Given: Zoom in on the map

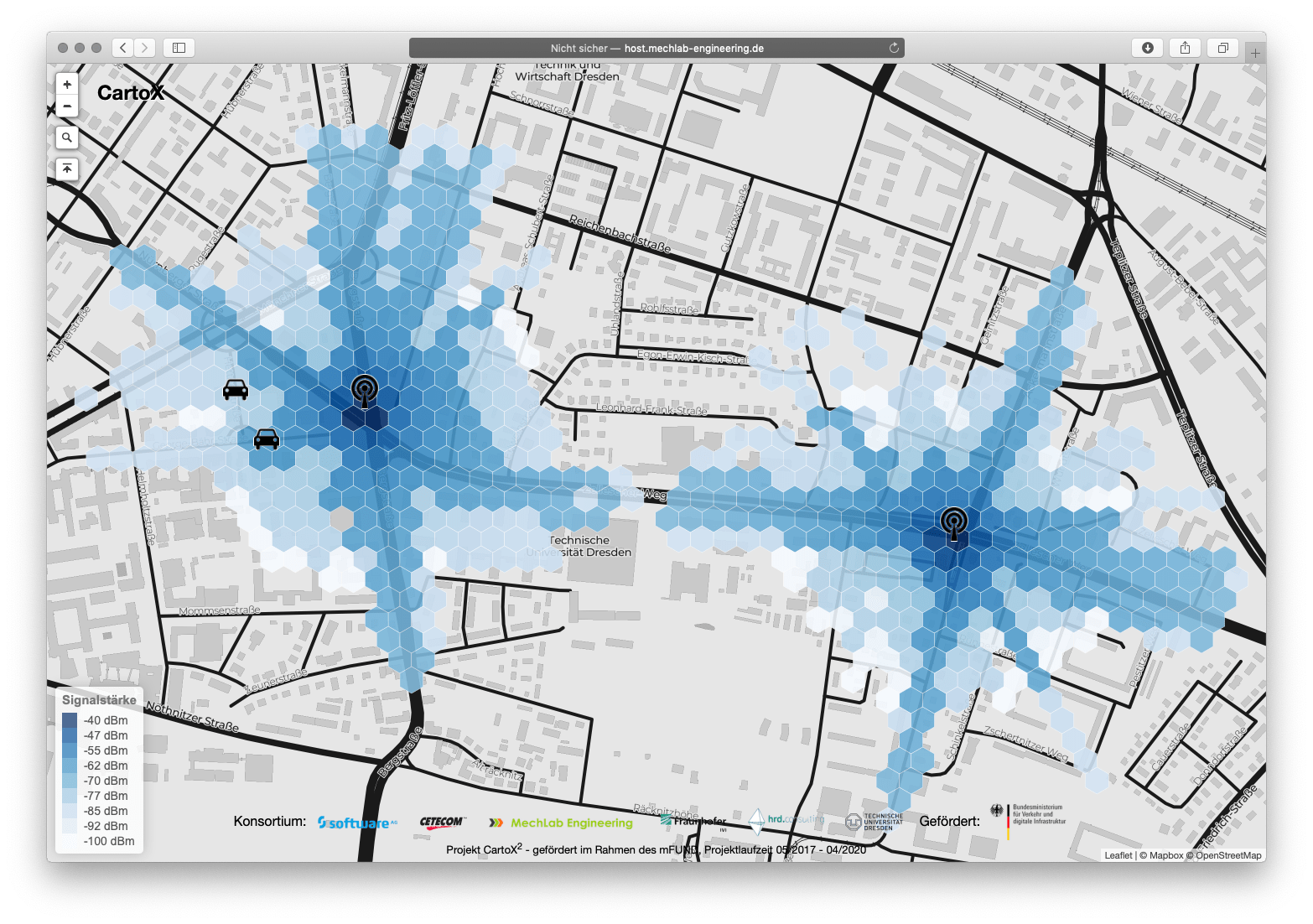Looking at the screenshot, I should coord(67,84).
